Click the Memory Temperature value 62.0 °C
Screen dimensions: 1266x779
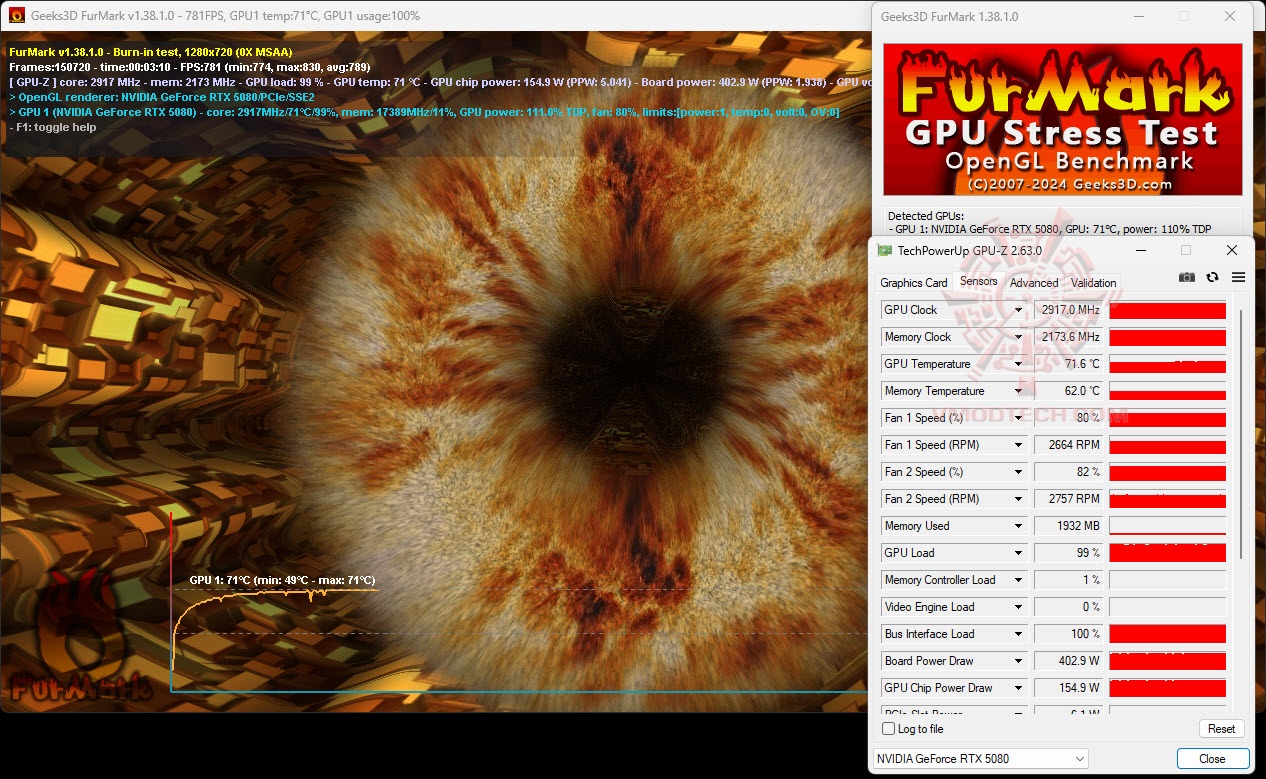1069,391
